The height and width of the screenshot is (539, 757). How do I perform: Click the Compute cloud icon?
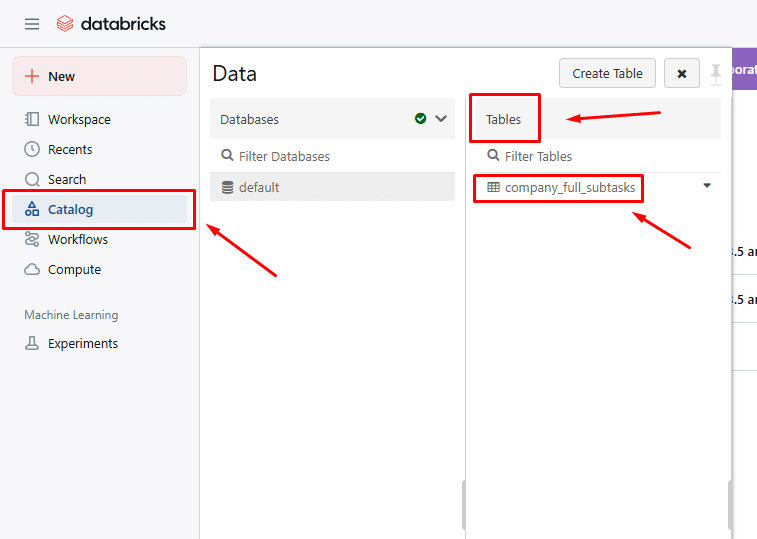(x=32, y=269)
